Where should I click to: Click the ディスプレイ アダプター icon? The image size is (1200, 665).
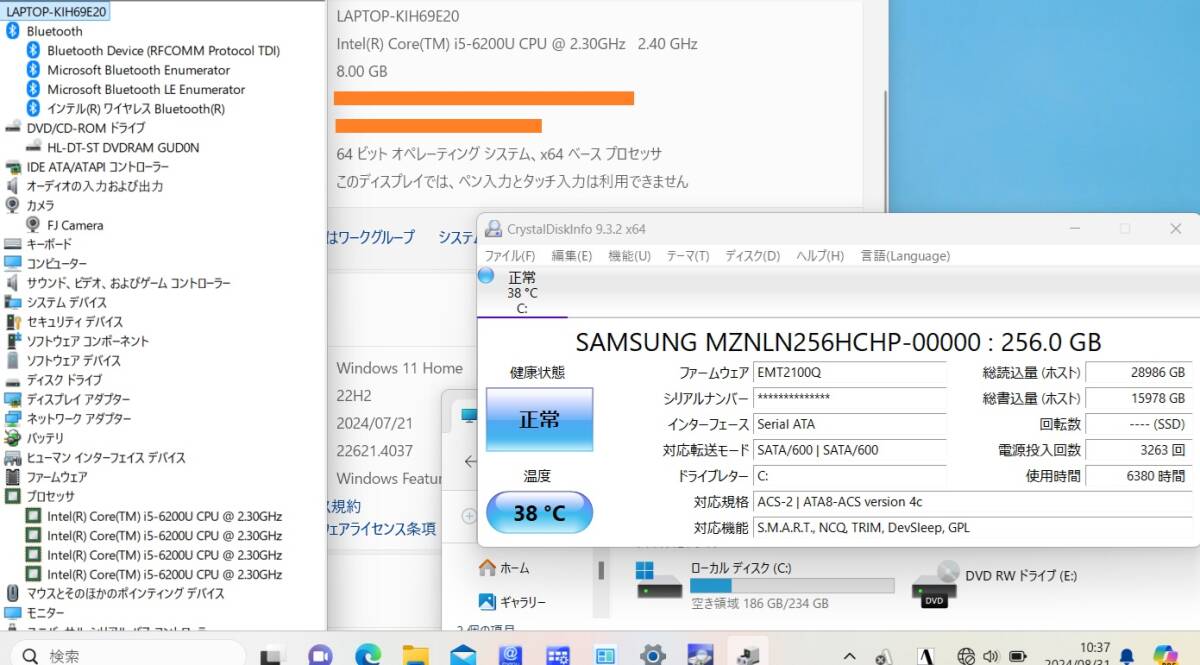point(13,399)
